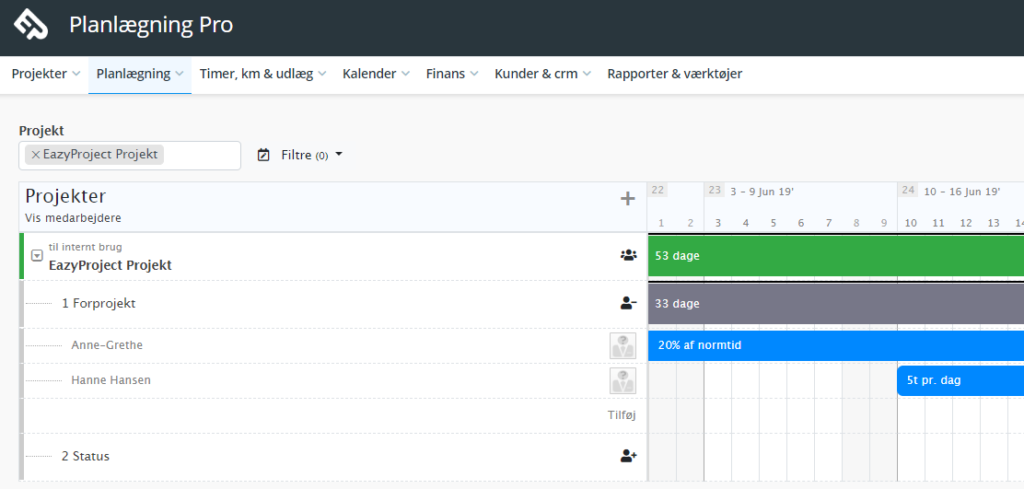Open the Finans menu

click(452, 74)
